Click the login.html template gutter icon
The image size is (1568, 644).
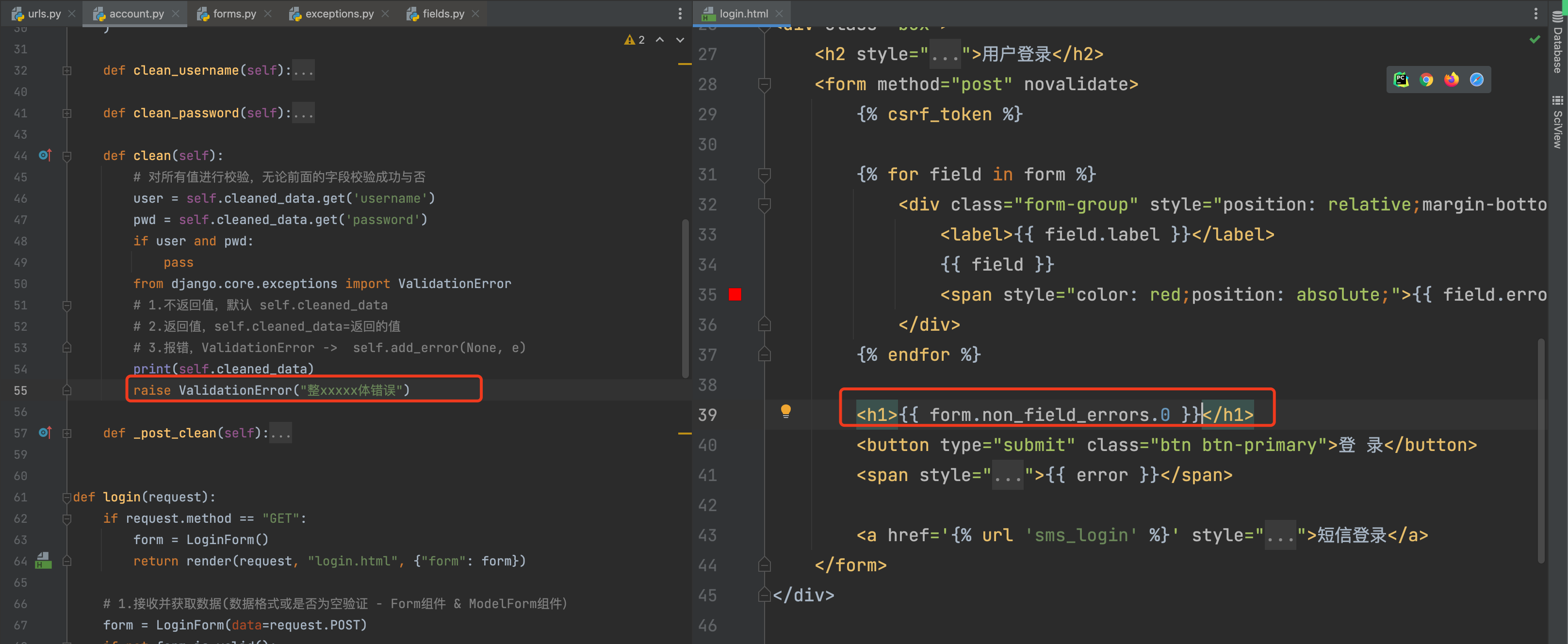point(43,560)
